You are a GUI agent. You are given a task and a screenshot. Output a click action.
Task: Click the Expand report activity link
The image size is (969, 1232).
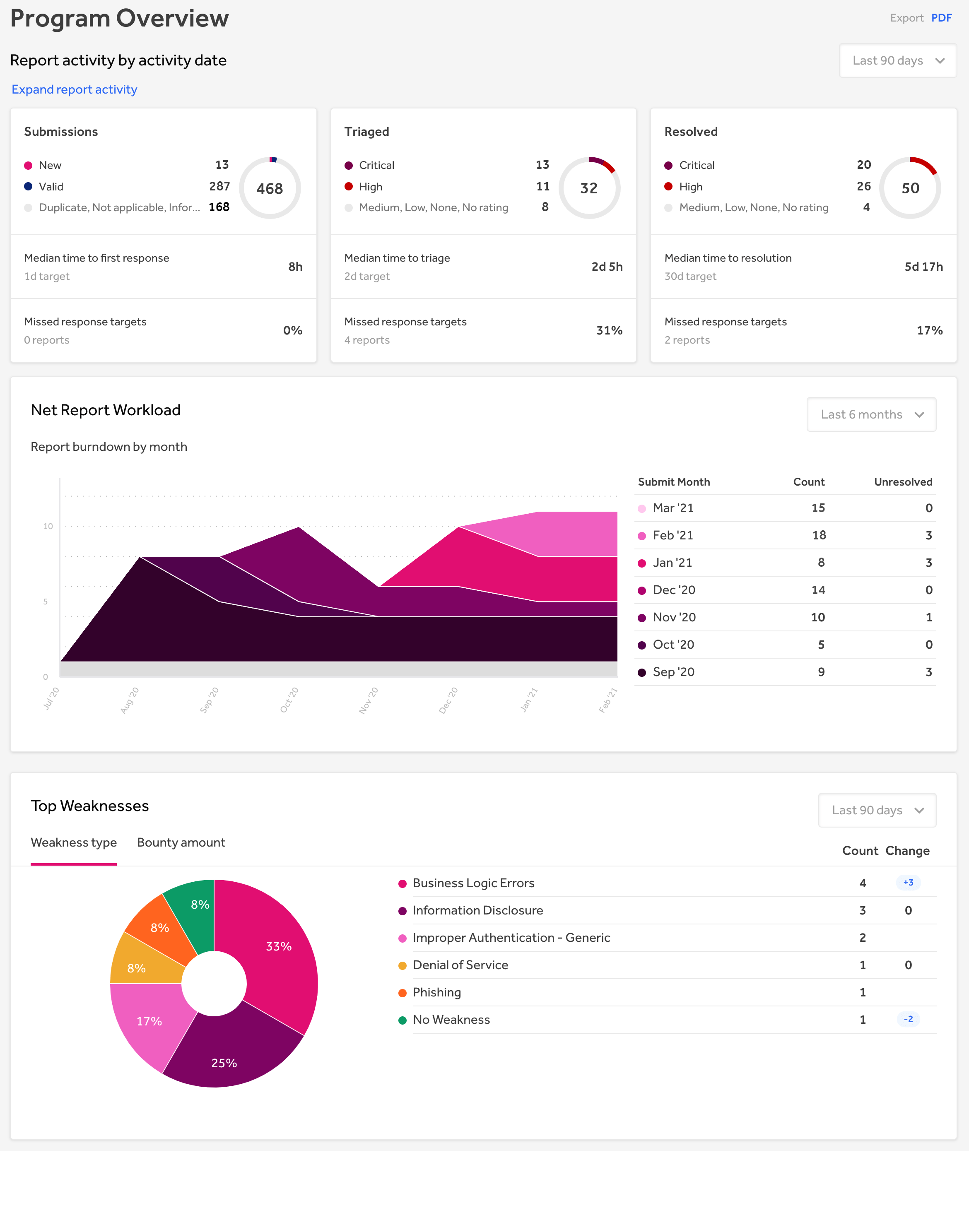(x=74, y=89)
